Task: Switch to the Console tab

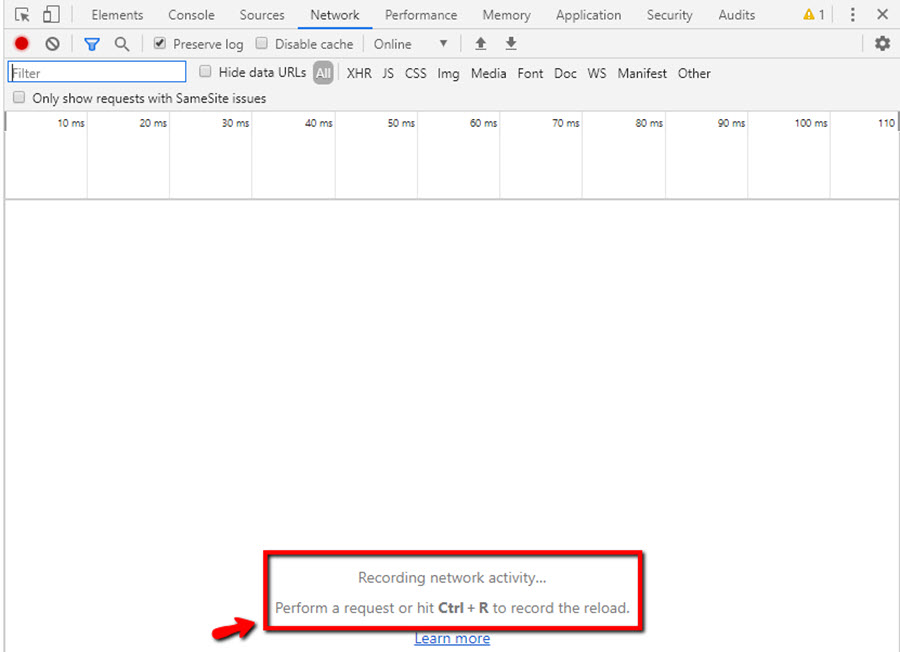Action: coord(191,15)
